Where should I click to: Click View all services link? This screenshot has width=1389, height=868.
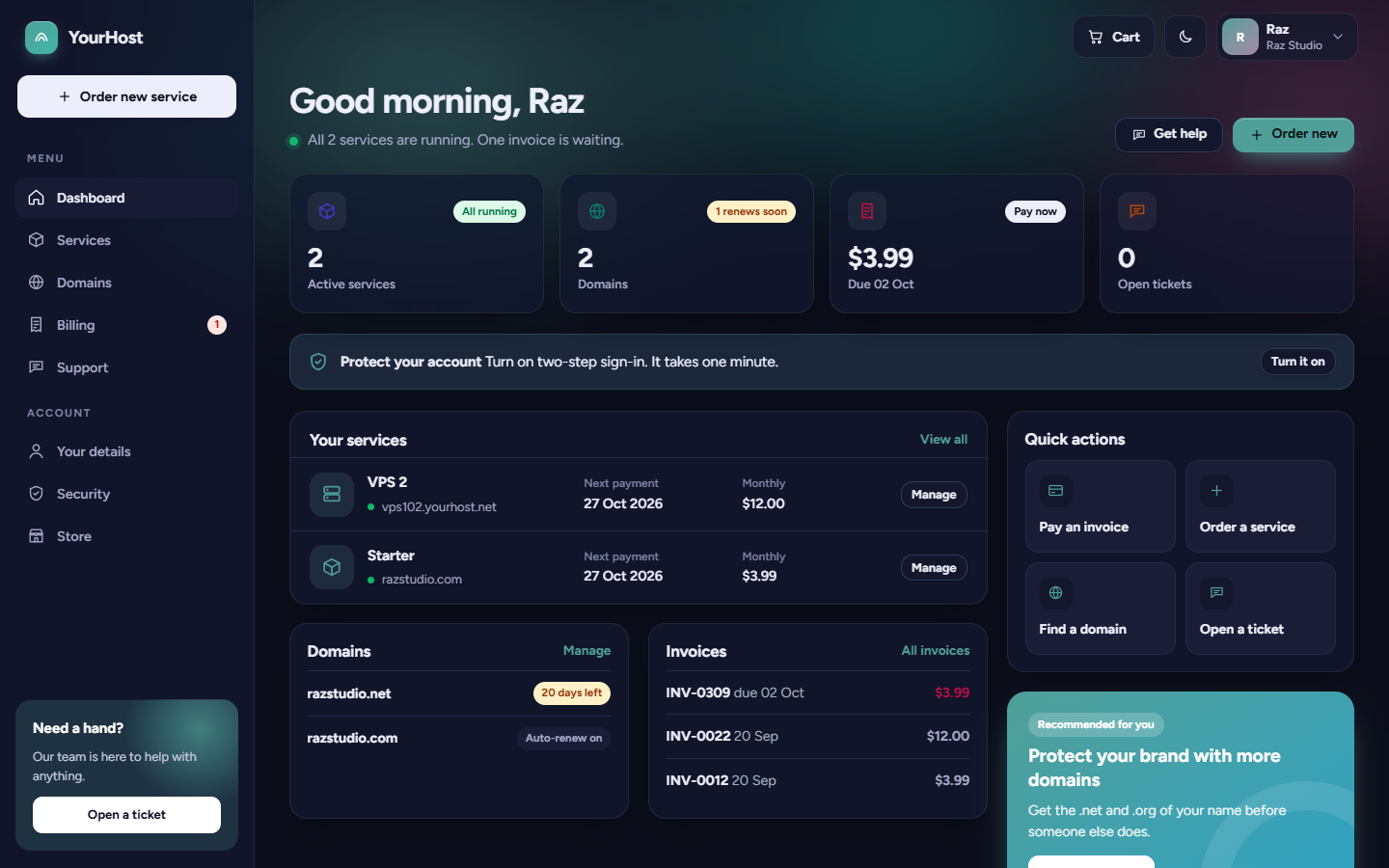tap(943, 439)
